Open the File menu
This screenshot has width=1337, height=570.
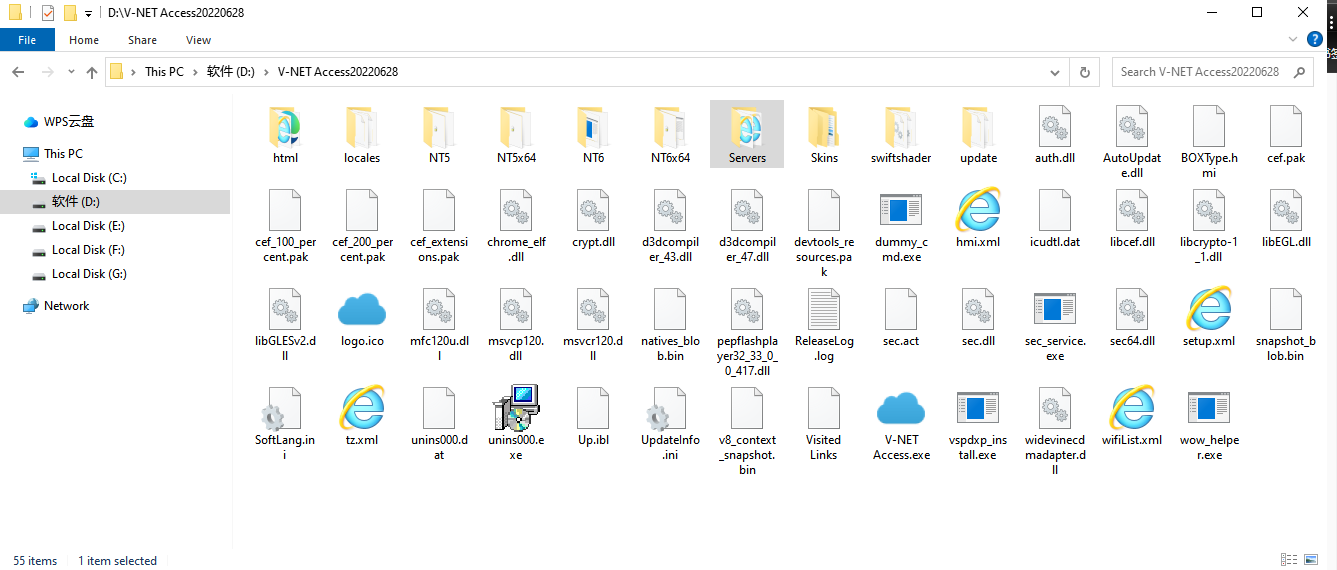(27, 40)
